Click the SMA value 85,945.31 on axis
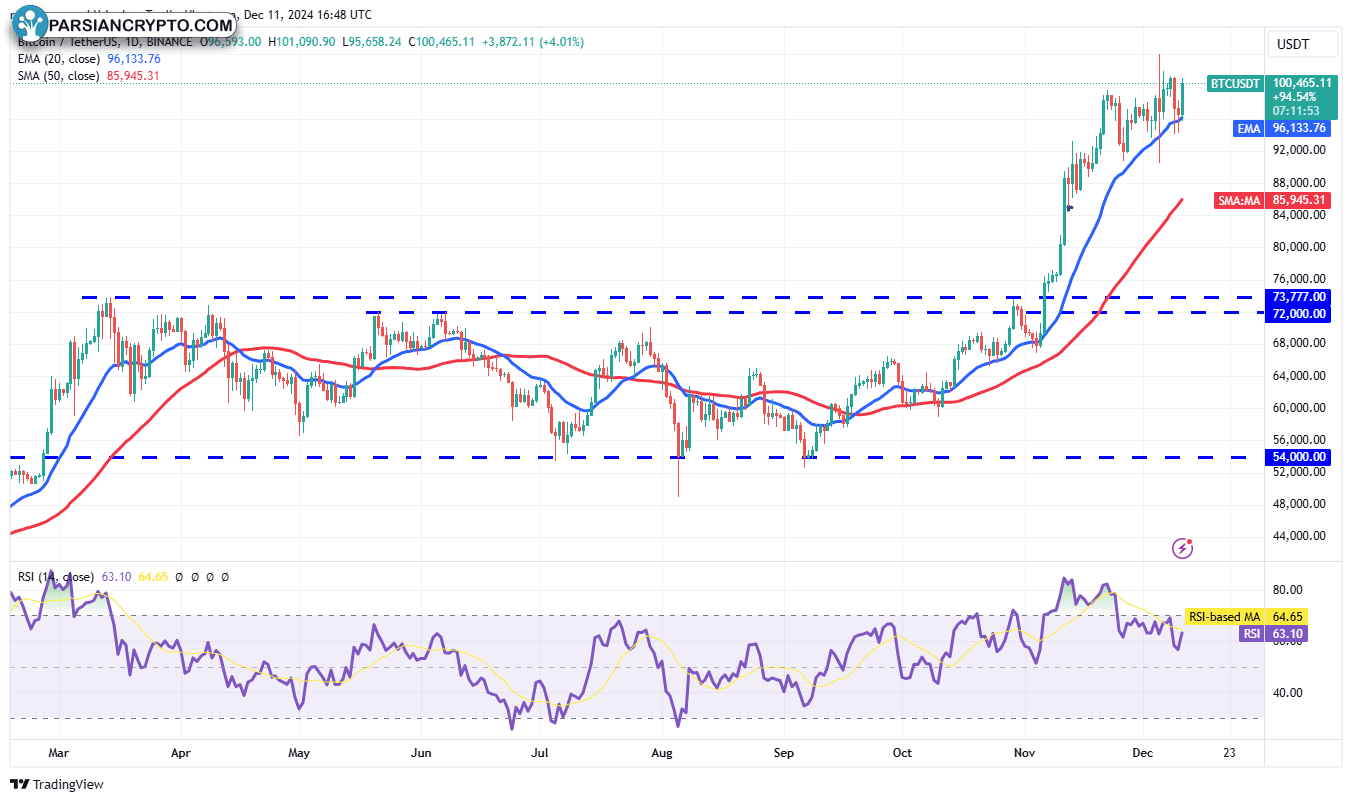The height and width of the screenshot is (802, 1352). tap(1299, 201)
